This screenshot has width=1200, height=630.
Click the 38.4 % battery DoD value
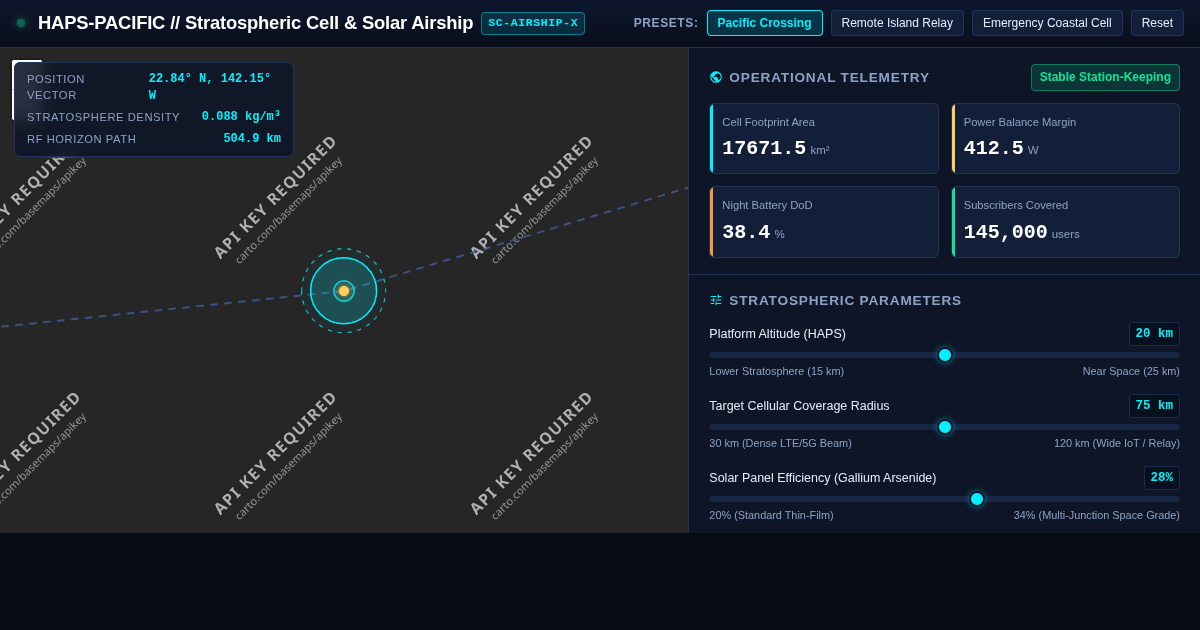point(753,232)
